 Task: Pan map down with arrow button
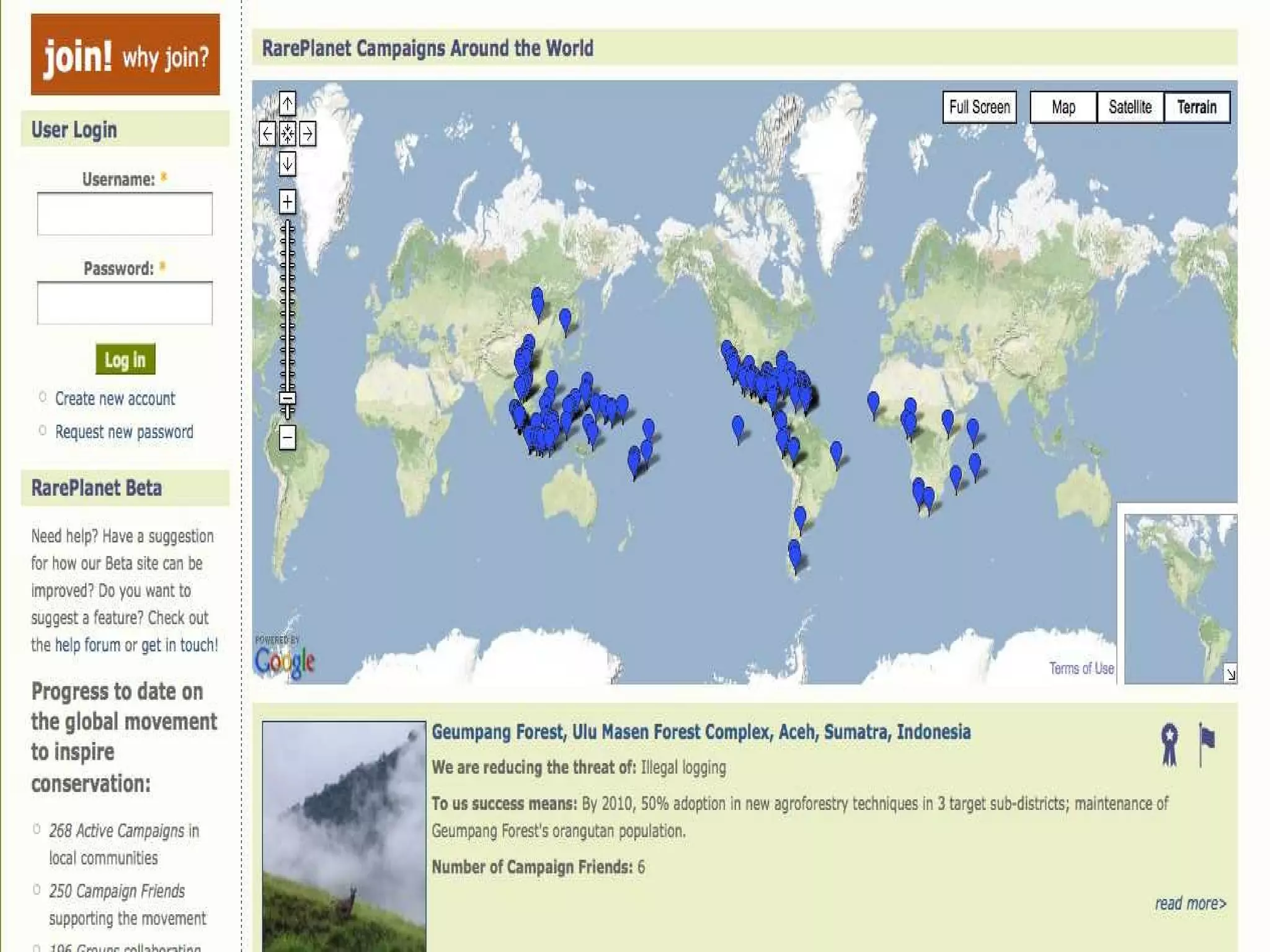[x=287, y=164]
